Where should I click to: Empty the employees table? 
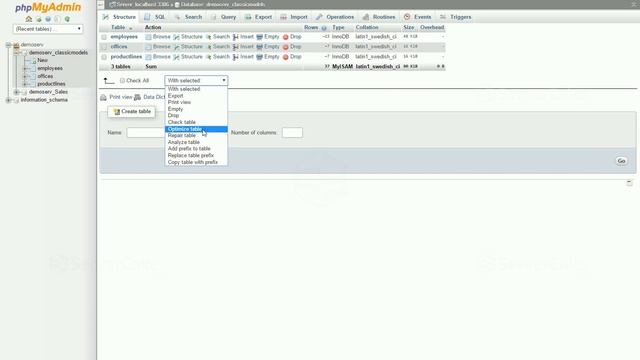pos(268,37)
